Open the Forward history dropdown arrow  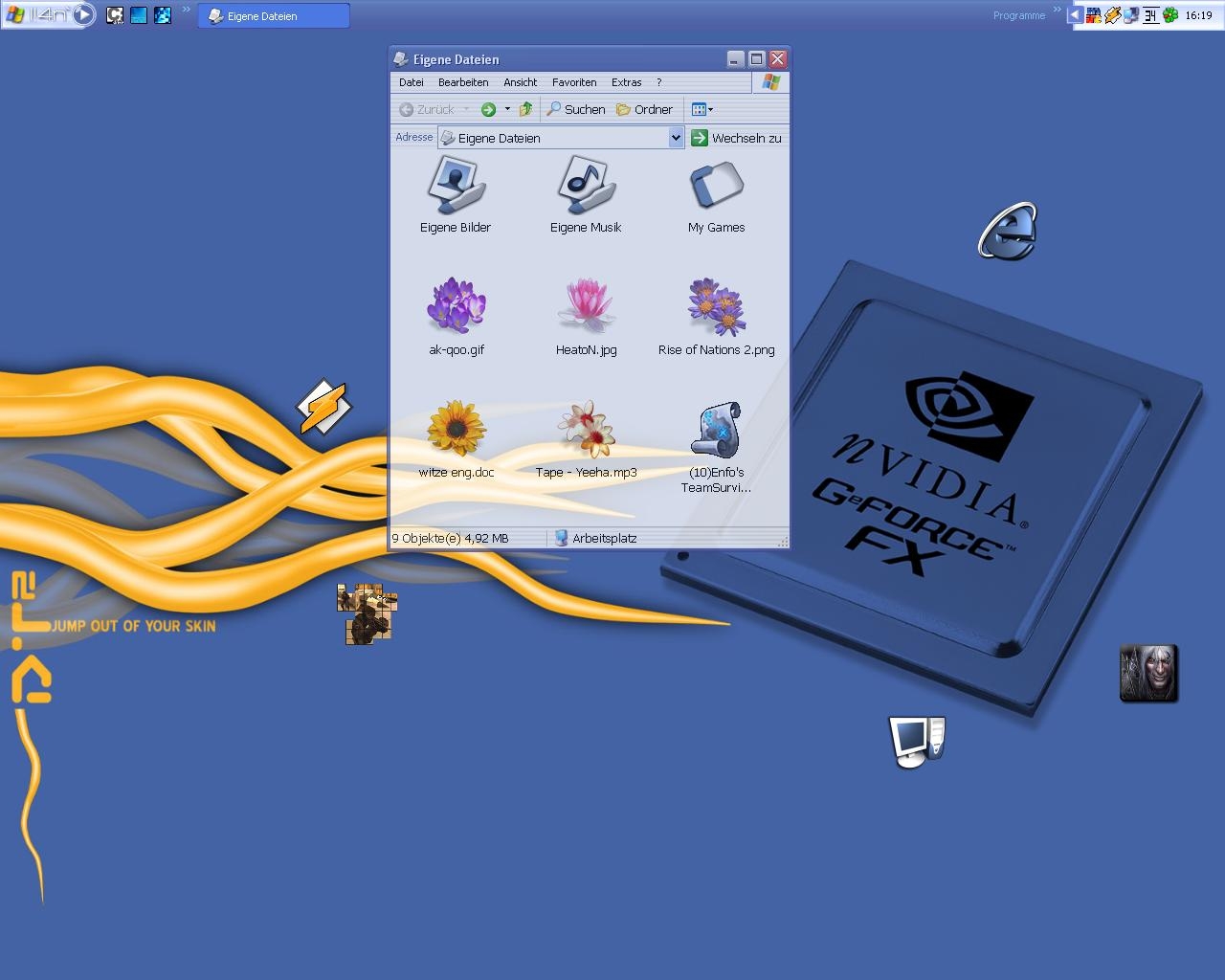pyautogui.click(x=507, y=109)
